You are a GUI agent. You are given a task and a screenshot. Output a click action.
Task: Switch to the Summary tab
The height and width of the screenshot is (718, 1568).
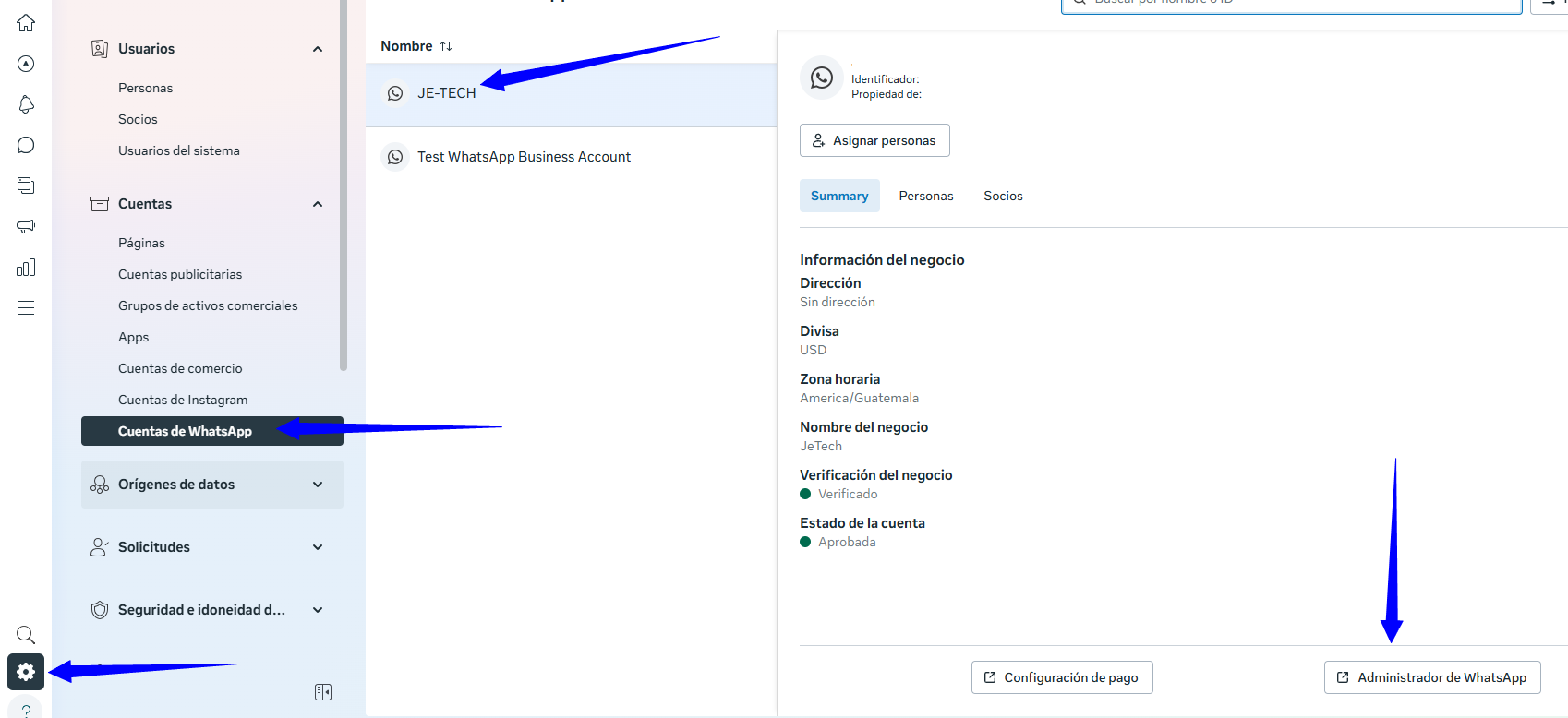(x=839, y=196)
